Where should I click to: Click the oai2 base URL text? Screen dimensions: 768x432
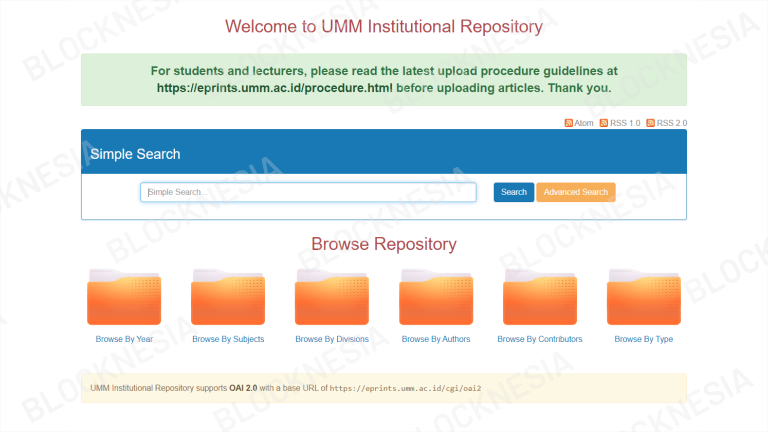click(405, 388)
